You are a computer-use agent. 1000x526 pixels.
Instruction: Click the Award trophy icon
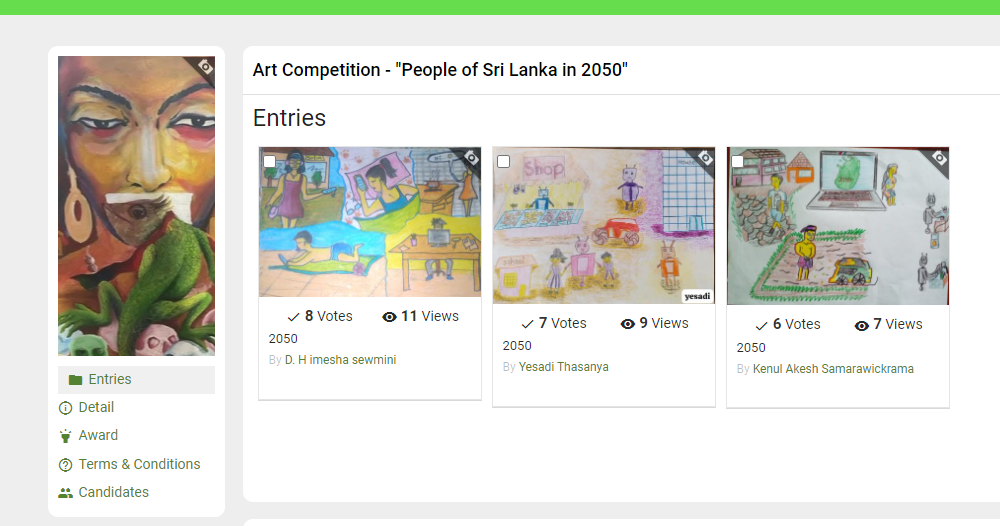click(66, 436)
